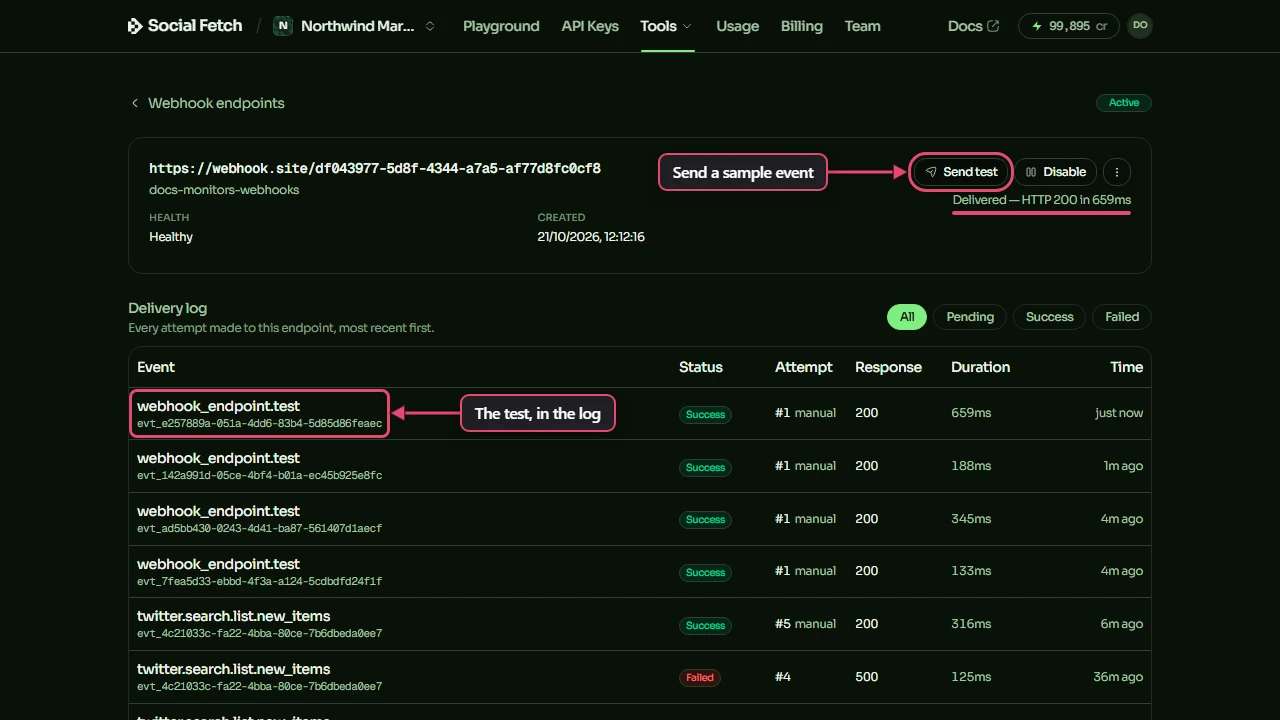Open the Team page

tap(863, 26)
